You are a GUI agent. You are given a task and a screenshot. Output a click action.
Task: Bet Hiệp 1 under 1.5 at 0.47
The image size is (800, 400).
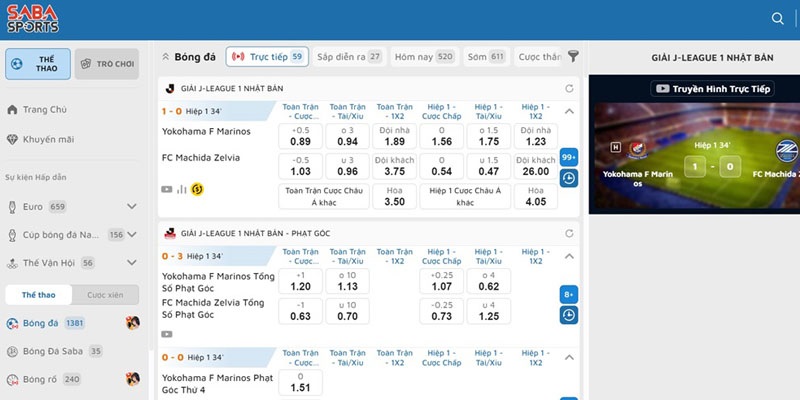click(489, 166)
